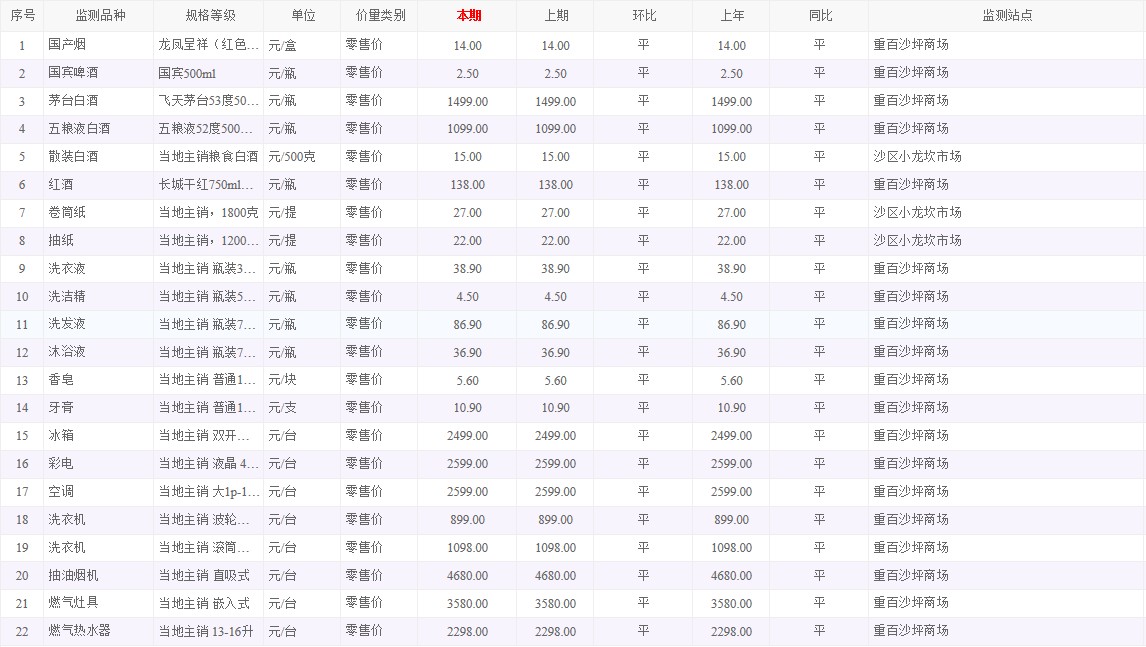
Task: Click the 序号 column header
Action: point(22,15)
